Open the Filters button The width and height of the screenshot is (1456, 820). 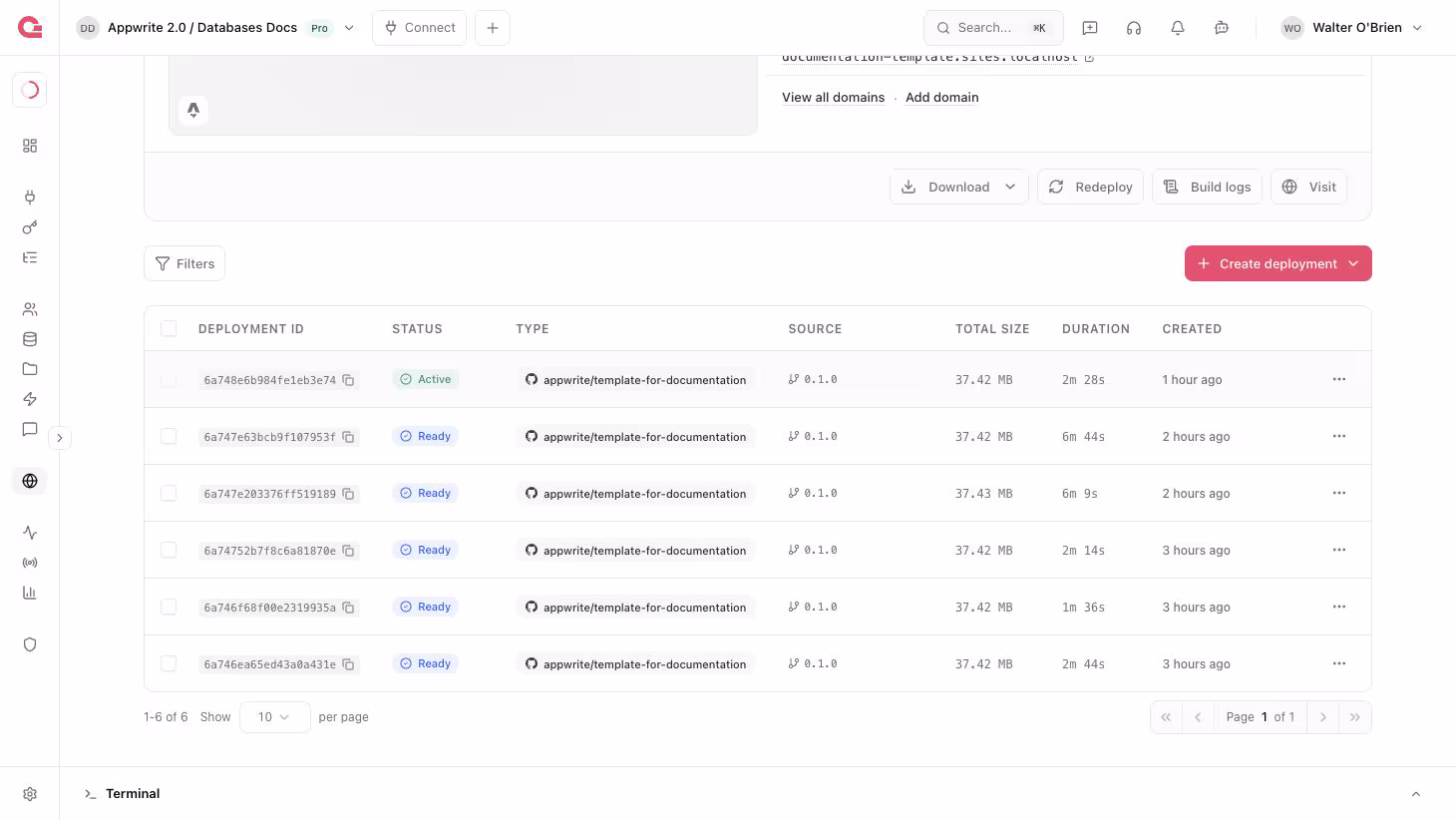pos(184,263)
